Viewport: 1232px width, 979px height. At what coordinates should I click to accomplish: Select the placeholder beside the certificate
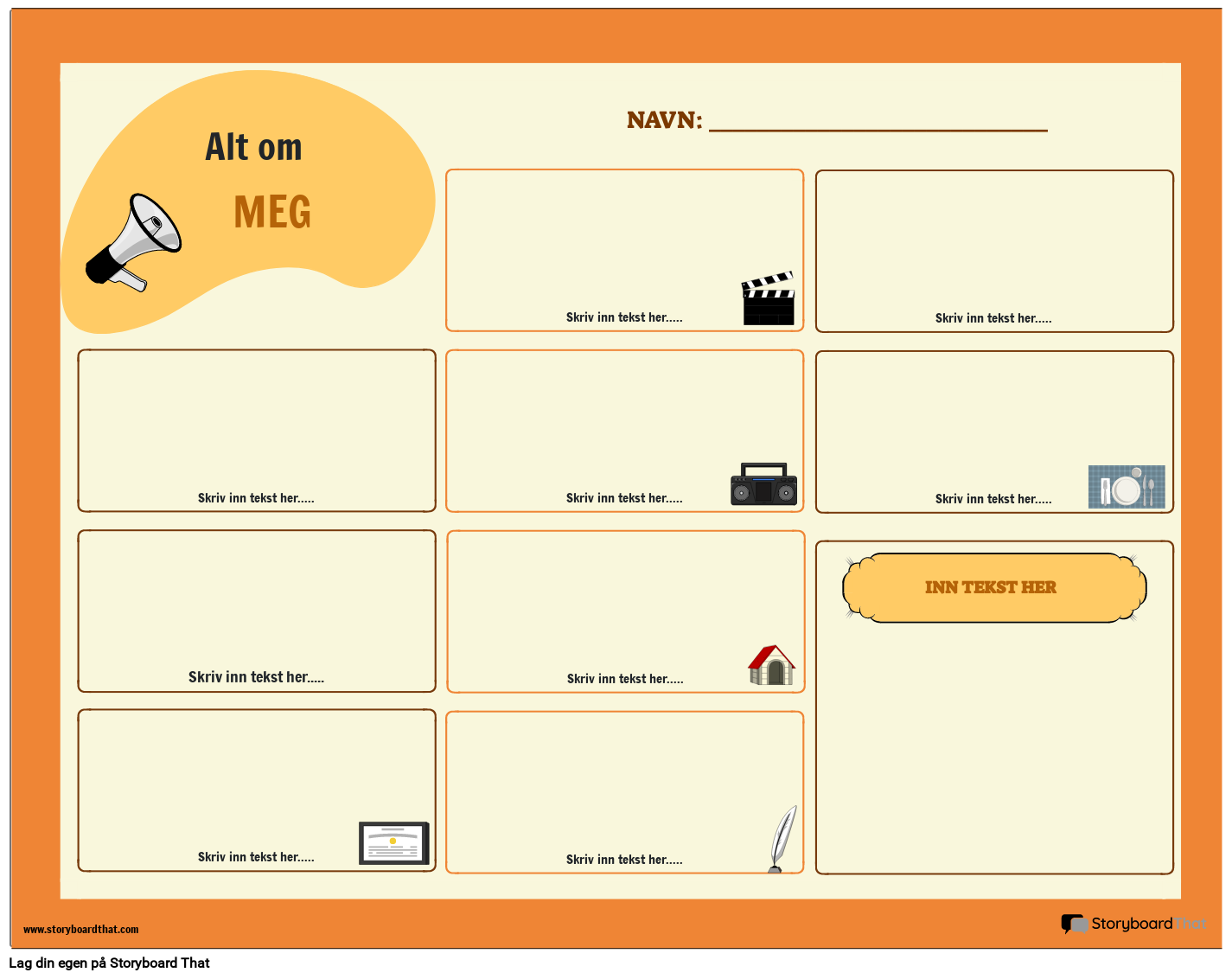tap(256, 857)
